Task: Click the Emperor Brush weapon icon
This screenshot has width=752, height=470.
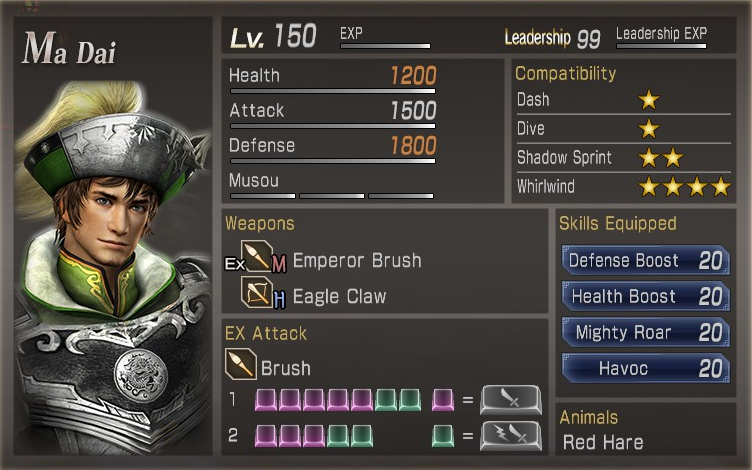Action: coord(257,256)
